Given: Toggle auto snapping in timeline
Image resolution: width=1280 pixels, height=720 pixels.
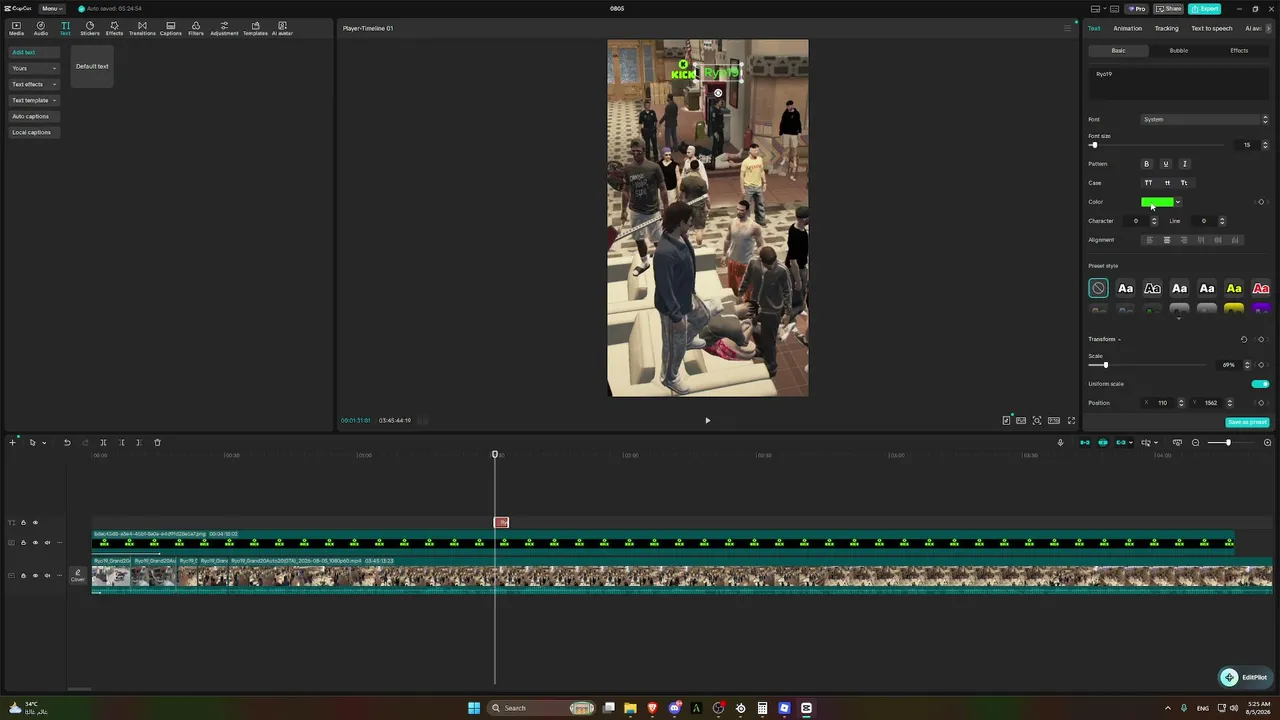Looking at the screenshot, I should [x=1103, y=443].
